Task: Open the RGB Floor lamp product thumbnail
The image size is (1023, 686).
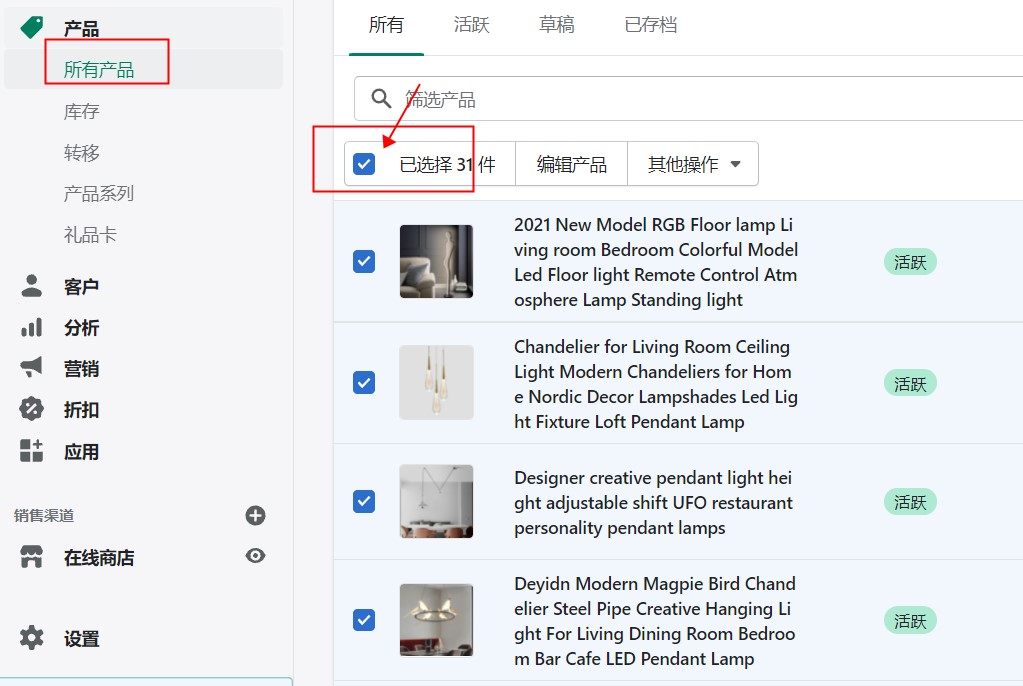Action: pos(436,261)
